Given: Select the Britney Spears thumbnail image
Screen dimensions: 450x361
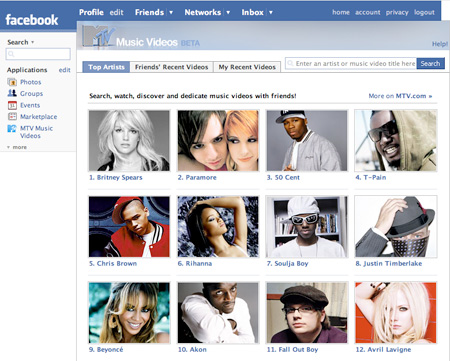Looking at the screenshot, I should click(129, 141).
